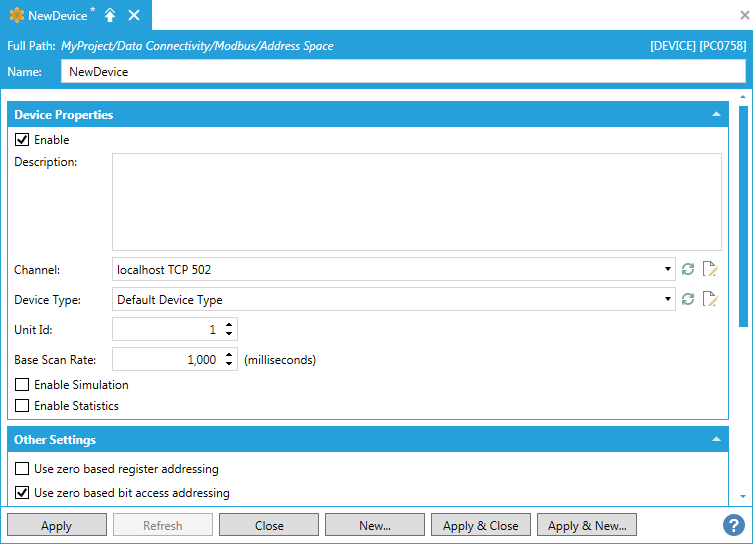The image size is (753, 544).
Task: Click the edit icon next to Device Type
Action: point(710,299)
